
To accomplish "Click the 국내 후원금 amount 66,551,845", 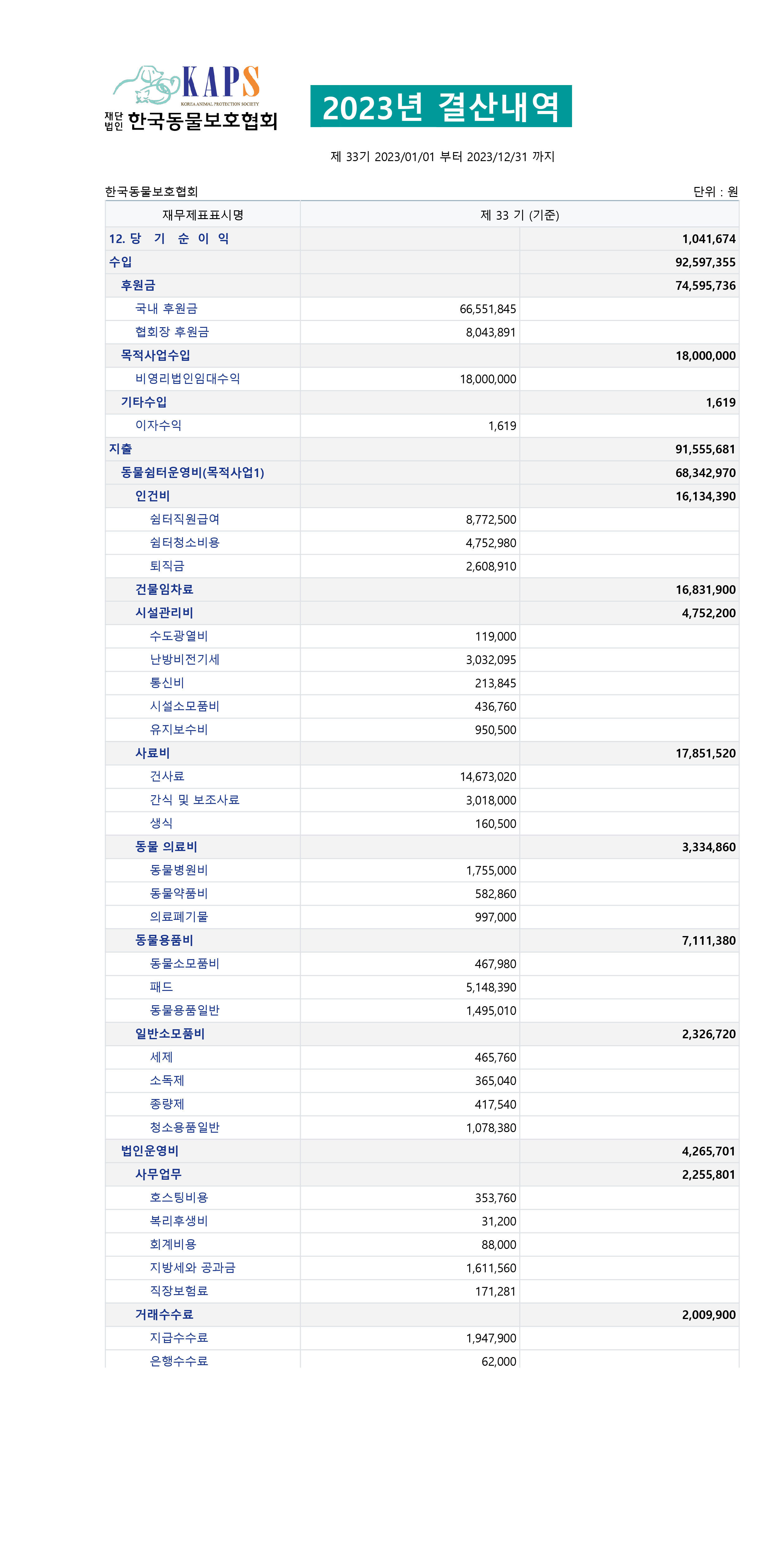I will click(x=487, y=309).
